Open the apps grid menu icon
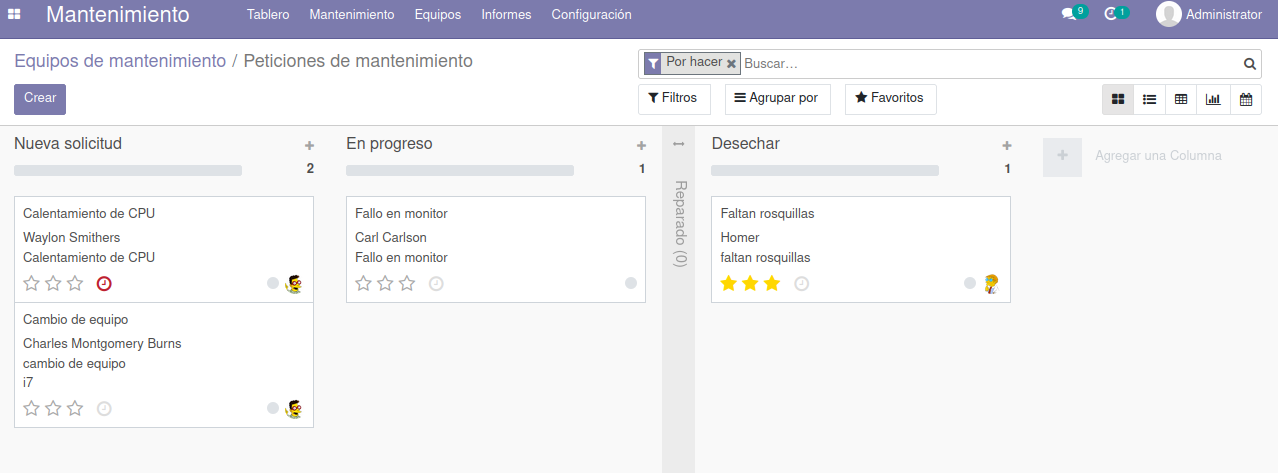The height and width of the screenshot is (473, 1278). coord(14,15)
